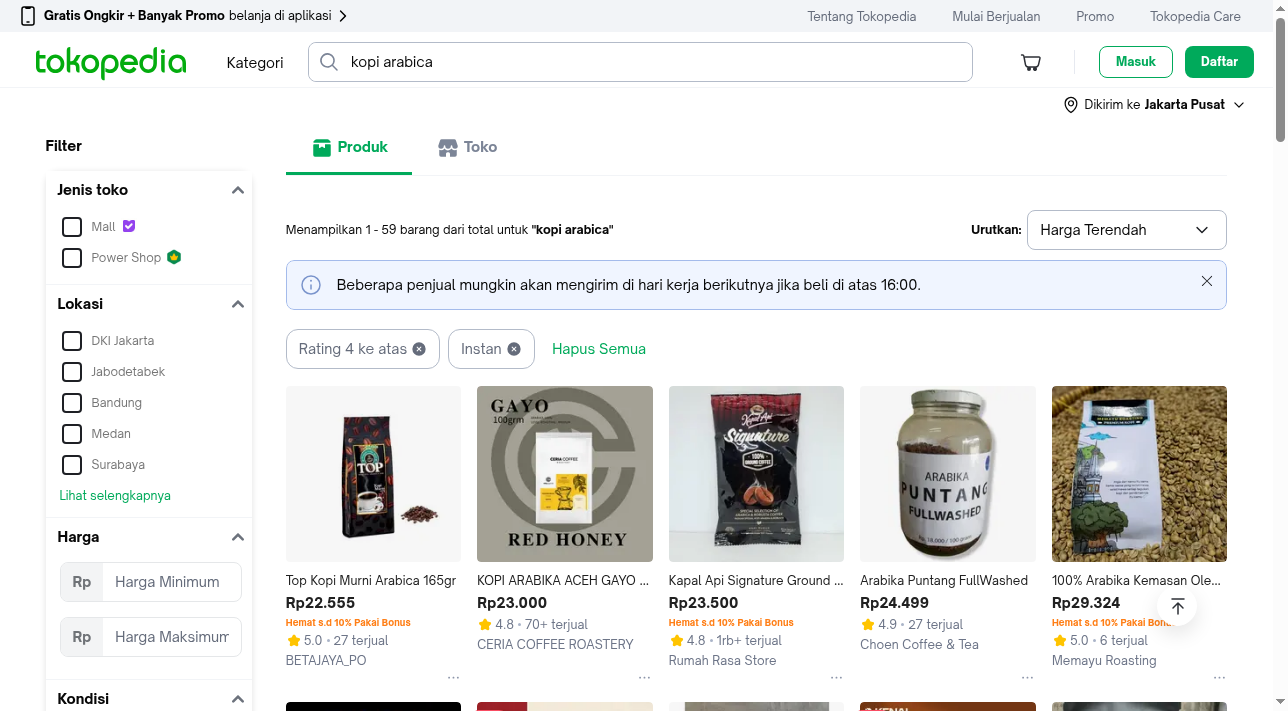Viewport: 1288px width, 711px height.
Task: Click Hapus Semua to clear filters
Action: pyautogui.click(x=599, y=349)
